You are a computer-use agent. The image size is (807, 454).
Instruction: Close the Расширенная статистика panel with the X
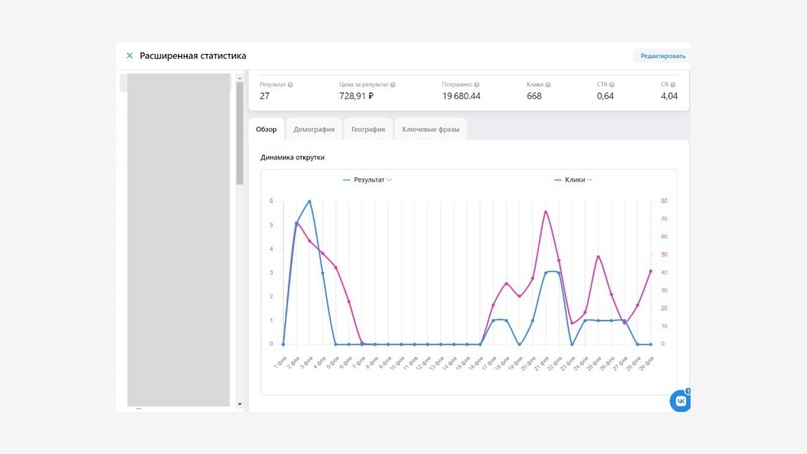(129, 56)
